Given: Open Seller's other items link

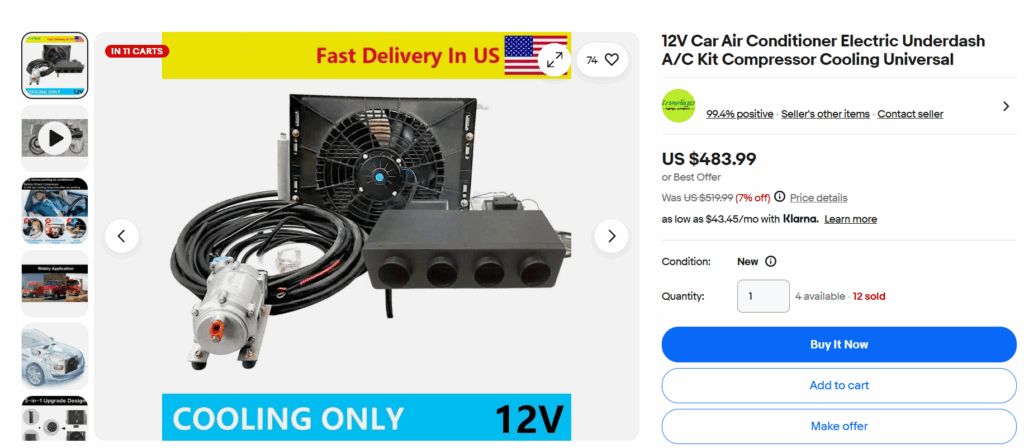Looking at the screenshot, I should (x=825, y=114).
